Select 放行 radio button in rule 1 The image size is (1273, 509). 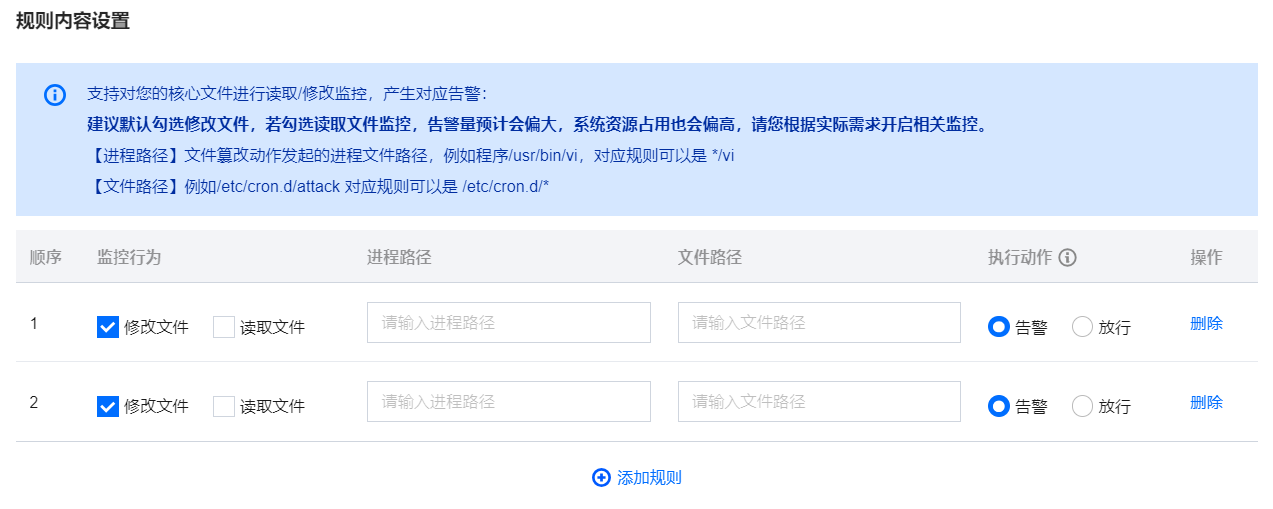point(1082,327)
